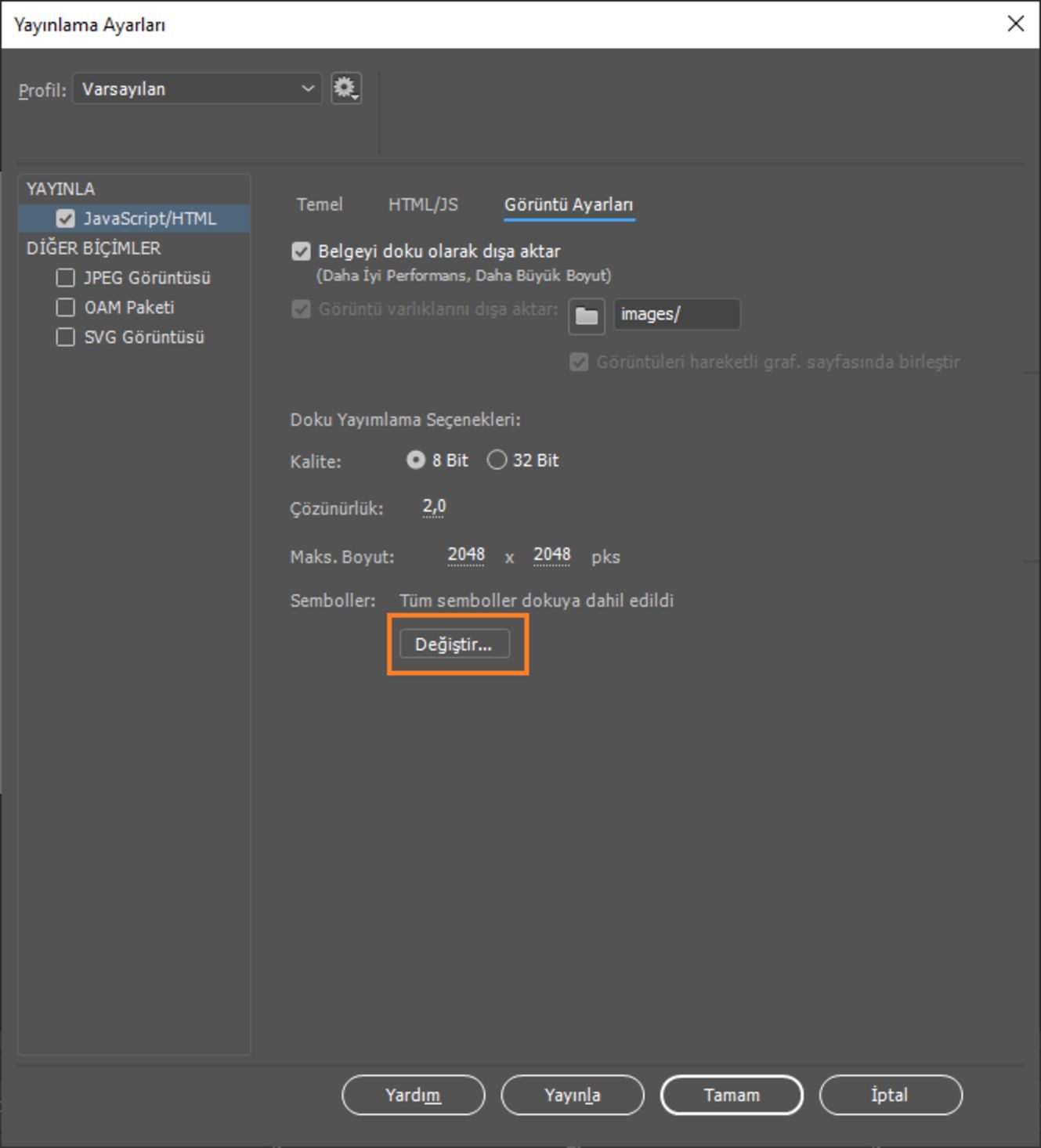
Task: Open the Görüntü Ayarları tab
Action: [x=569, y=204]
